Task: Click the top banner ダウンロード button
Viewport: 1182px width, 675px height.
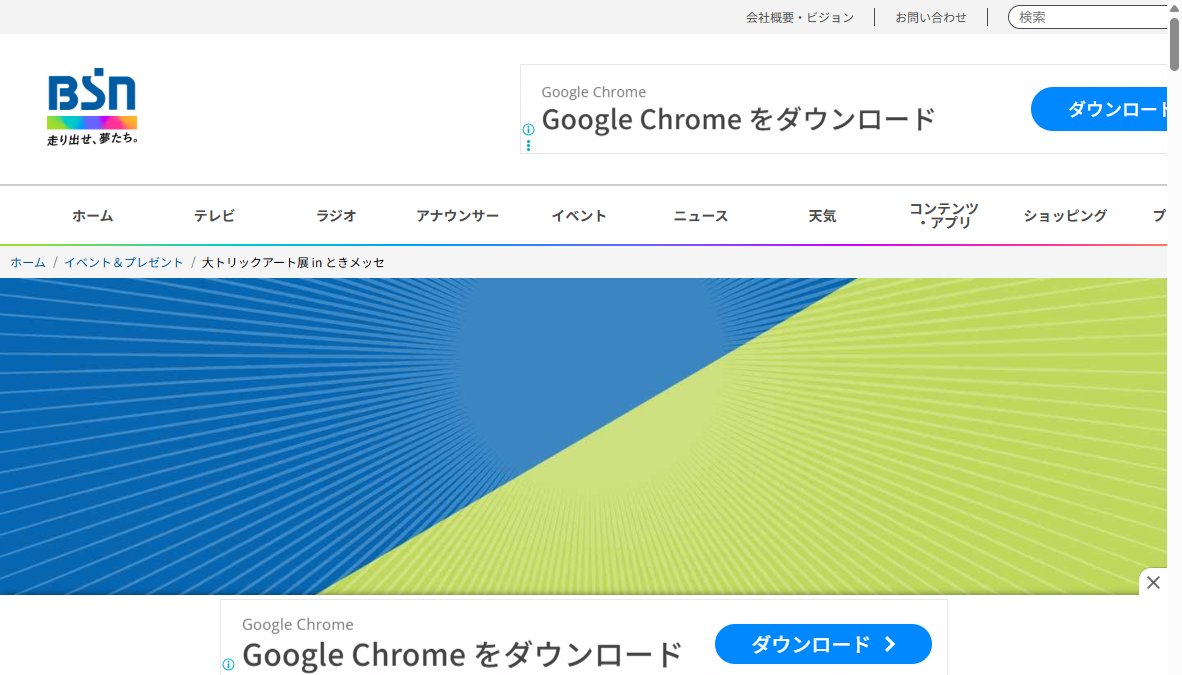Action: [x=1099, y=109]
